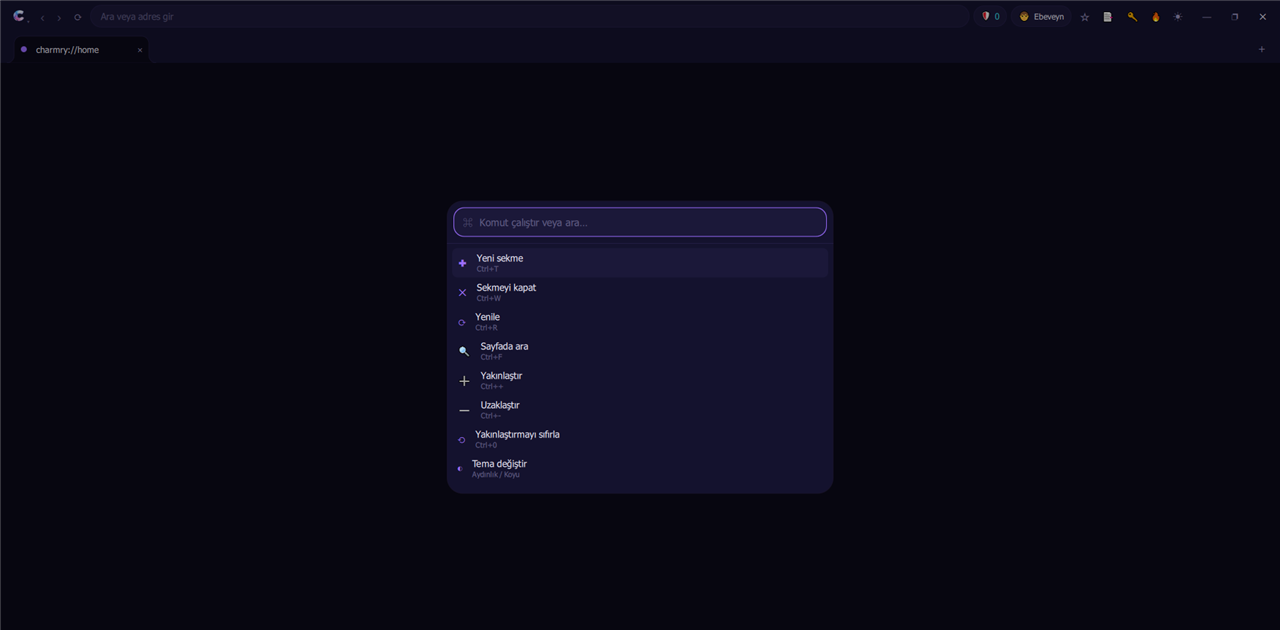
Task: Open the key passwords icon
Action: (1132, 17)
